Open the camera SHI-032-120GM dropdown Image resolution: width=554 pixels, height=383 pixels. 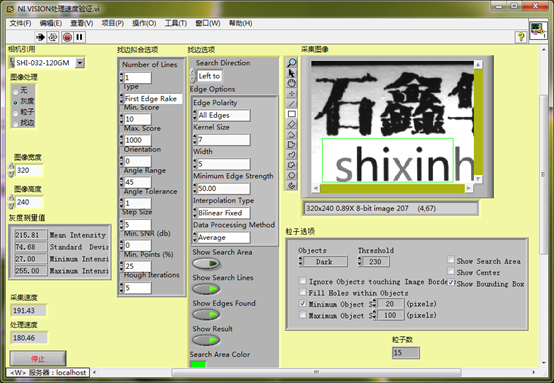pyautogui.click(x=80, y=63)
